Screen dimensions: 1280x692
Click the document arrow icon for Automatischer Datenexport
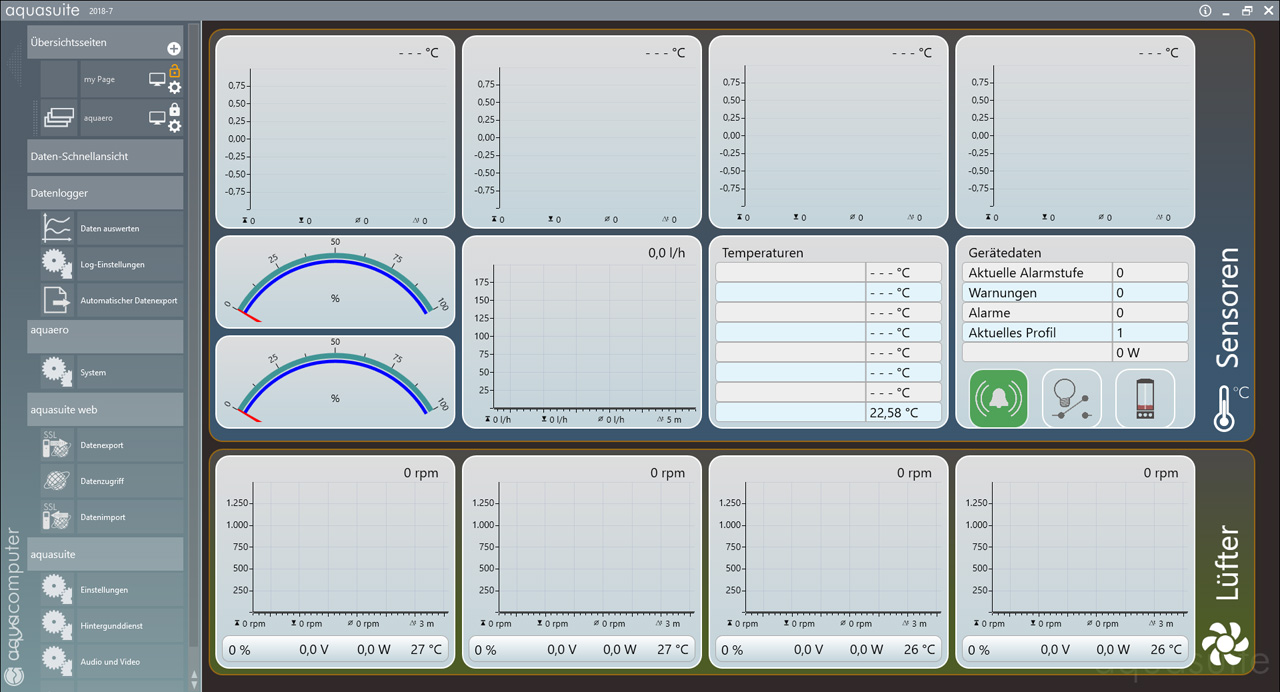[56, 300]
